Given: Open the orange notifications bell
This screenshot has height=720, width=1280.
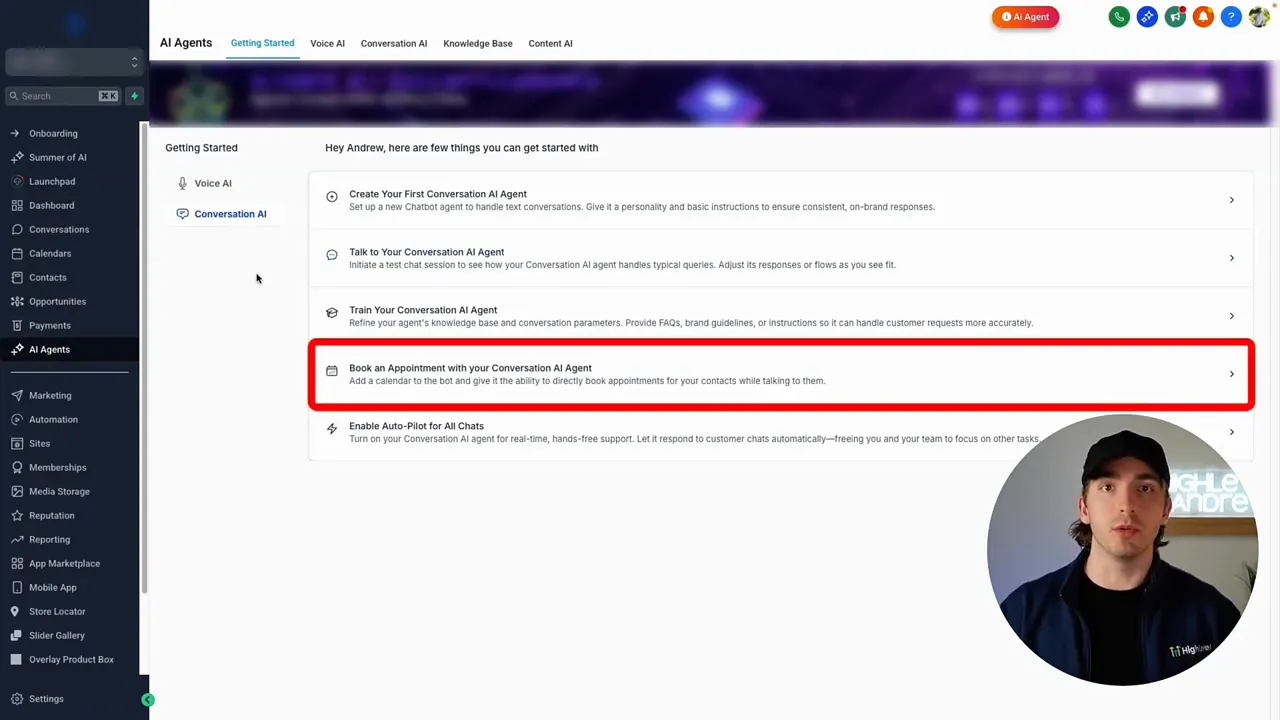Looking at the screenshot, I should [1203, 17].
